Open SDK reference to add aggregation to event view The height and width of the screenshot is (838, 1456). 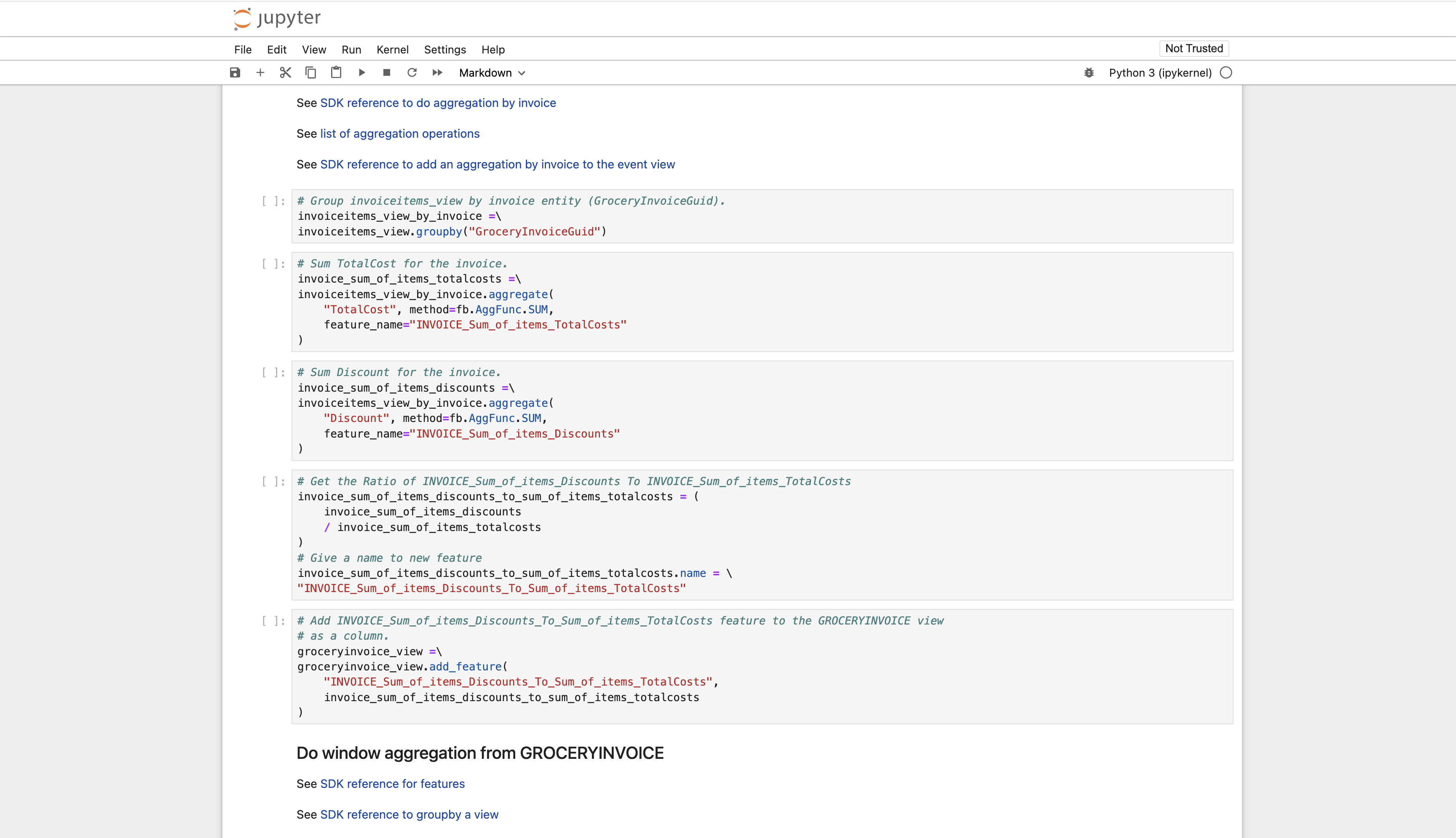(498, 165)
